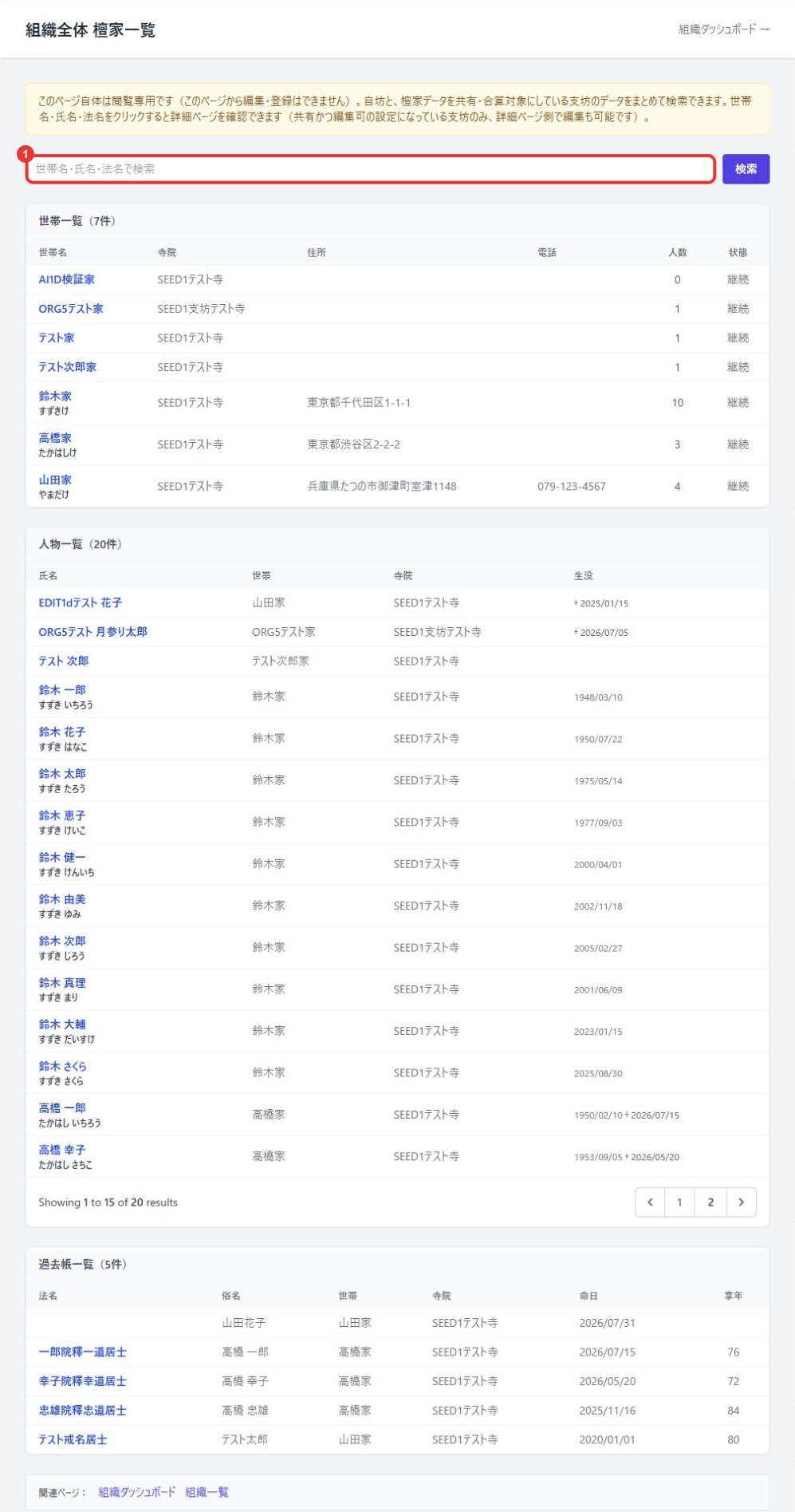Go to next page with right chevron
This screenshot has width=795, height=1512.
coord(742,1202)
